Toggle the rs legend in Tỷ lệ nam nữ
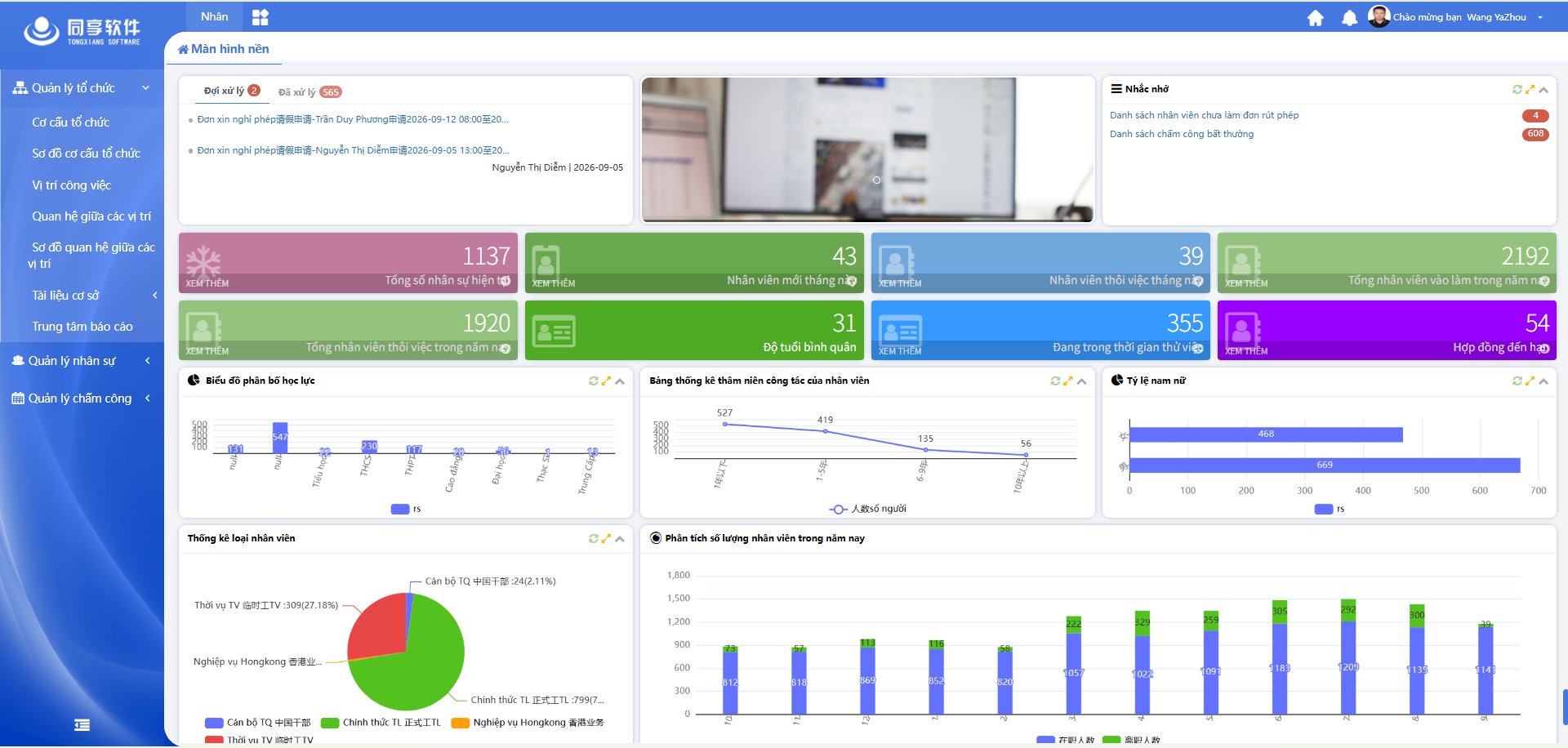 tap(1330, 509)
